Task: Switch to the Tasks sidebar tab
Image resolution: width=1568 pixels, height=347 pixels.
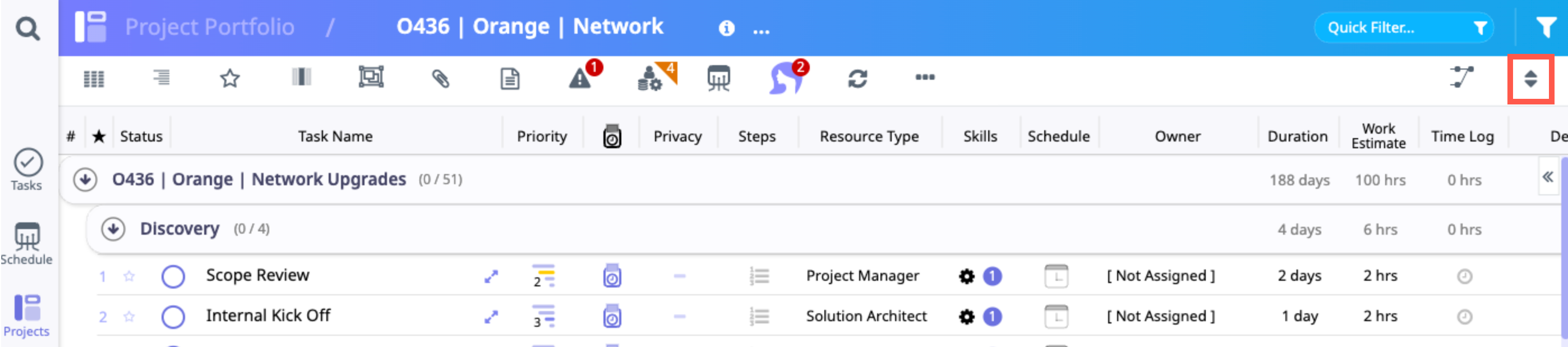Action: [27, 170]
